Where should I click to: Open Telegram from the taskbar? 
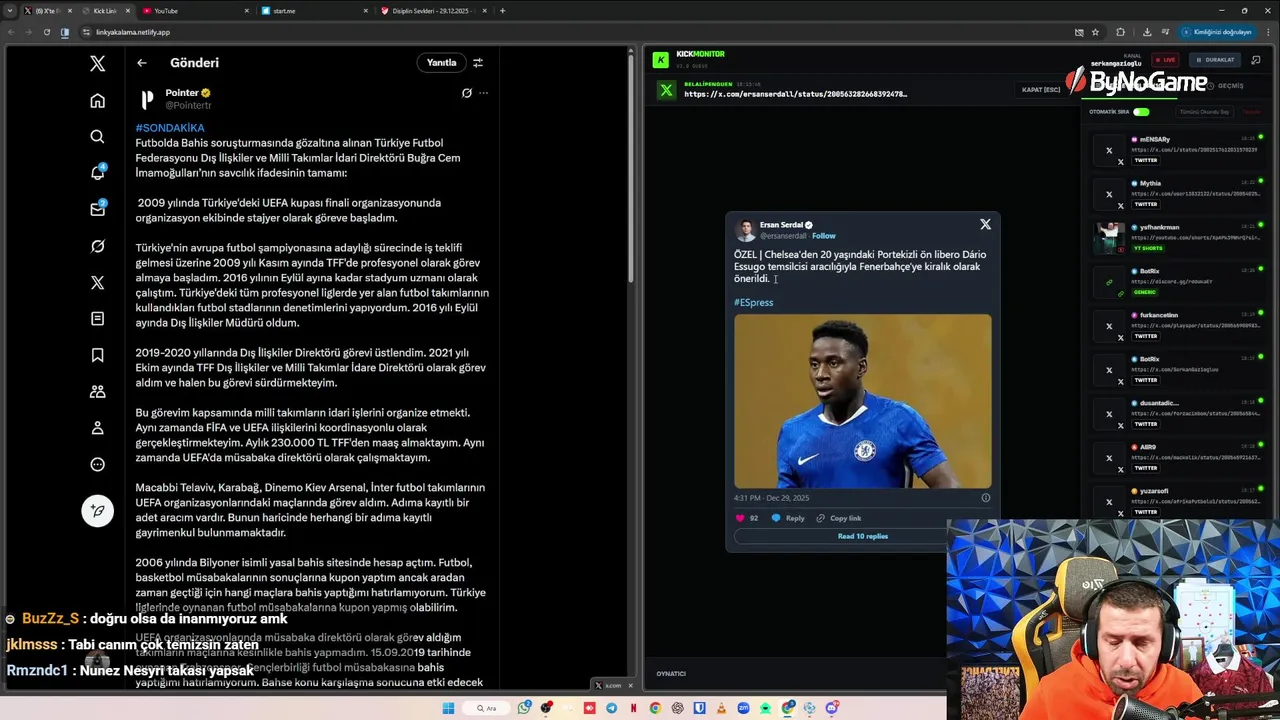click(611, 708)
